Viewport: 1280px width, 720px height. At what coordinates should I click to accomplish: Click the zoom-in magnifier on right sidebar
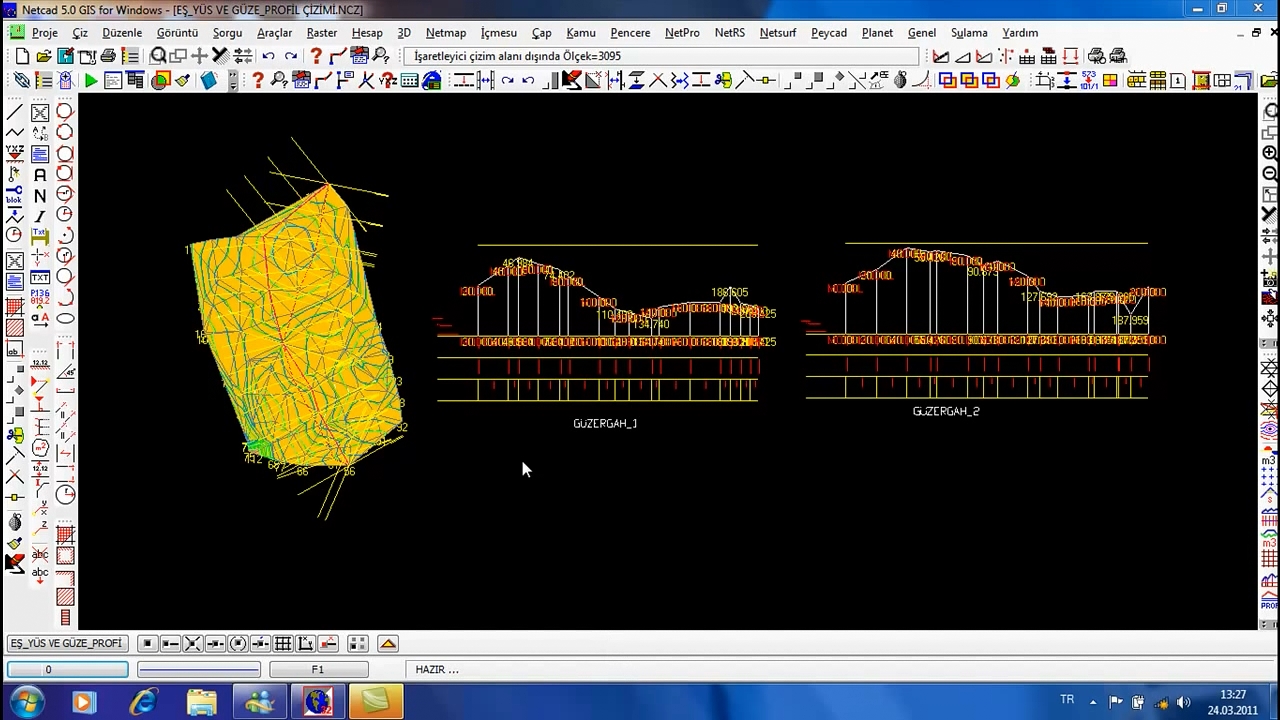pyautogui.click(x=1269, y=153)
